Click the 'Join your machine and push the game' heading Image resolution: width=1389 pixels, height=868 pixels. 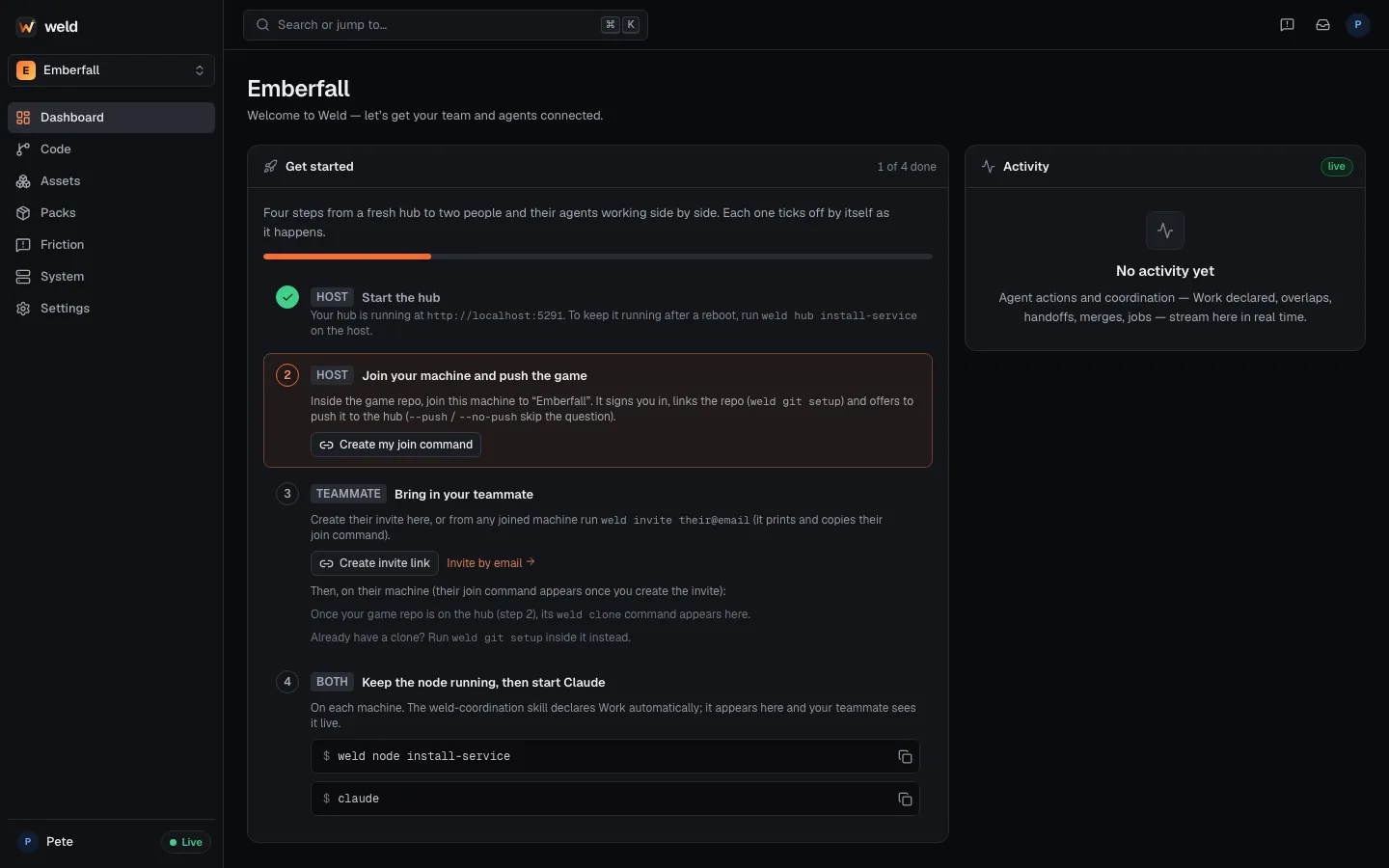[x=475, y=376]
